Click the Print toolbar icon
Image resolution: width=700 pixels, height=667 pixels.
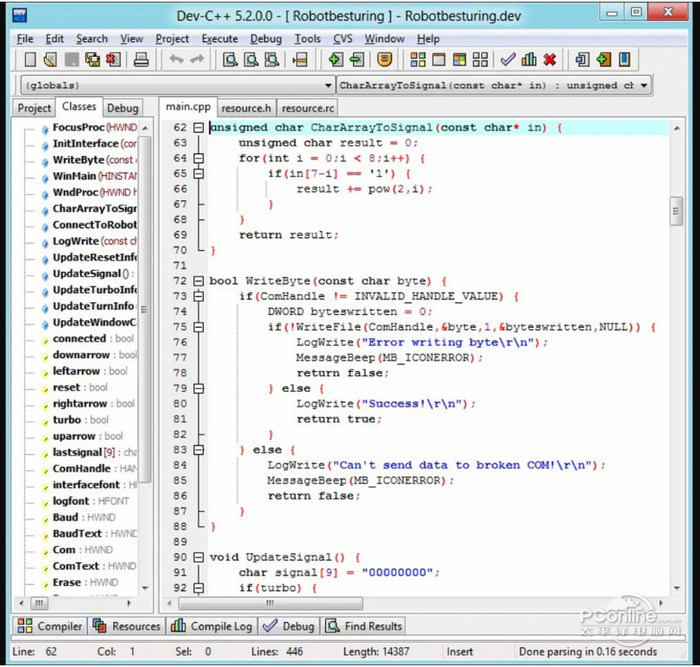click(x=141, y=60)
